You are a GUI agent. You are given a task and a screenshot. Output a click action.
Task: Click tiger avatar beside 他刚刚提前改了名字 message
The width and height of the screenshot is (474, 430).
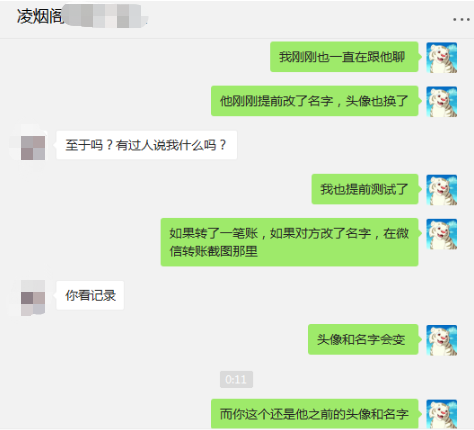(x=442, y=102)
